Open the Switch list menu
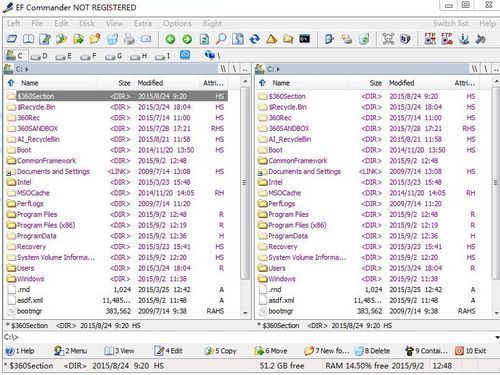Viewport: 500px width, 375px height. [x=451, y=23]
